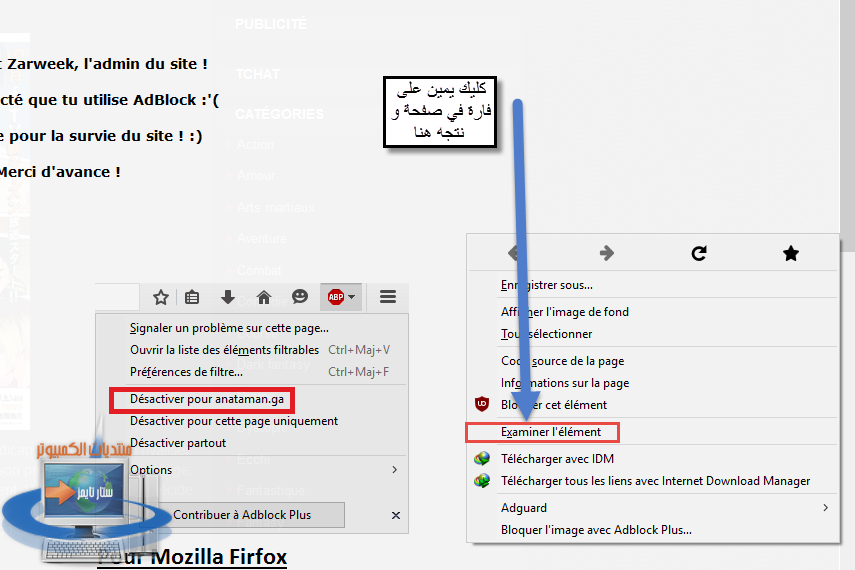Click the smiley chat icon in toolbar
This screenshot has width=855, height=570.
coord(300,296)
